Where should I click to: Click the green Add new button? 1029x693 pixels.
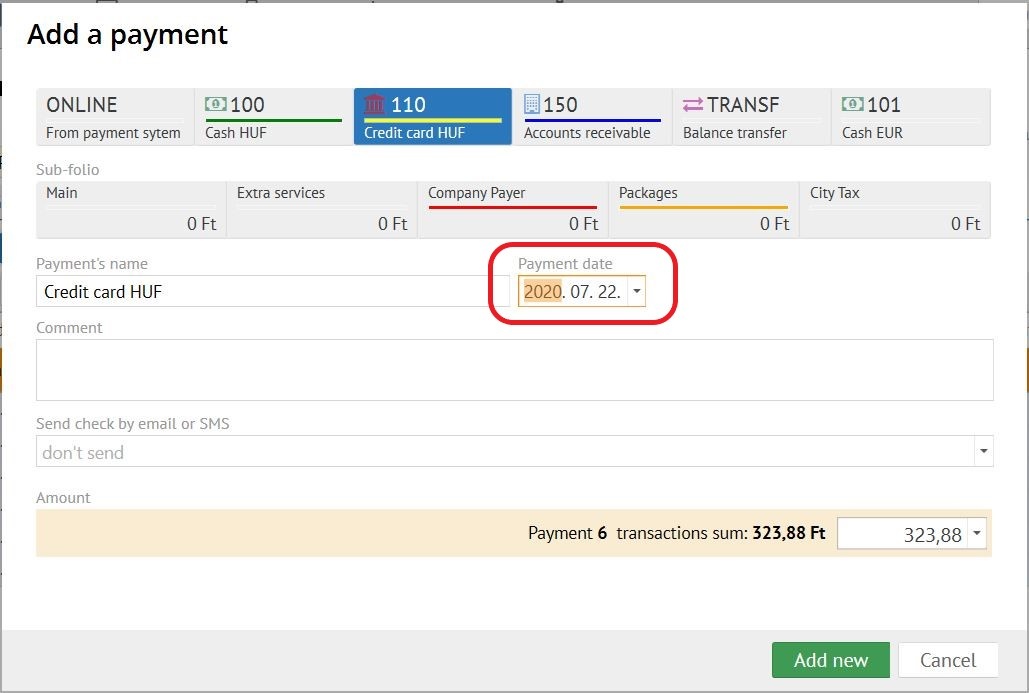coord(831,660)
